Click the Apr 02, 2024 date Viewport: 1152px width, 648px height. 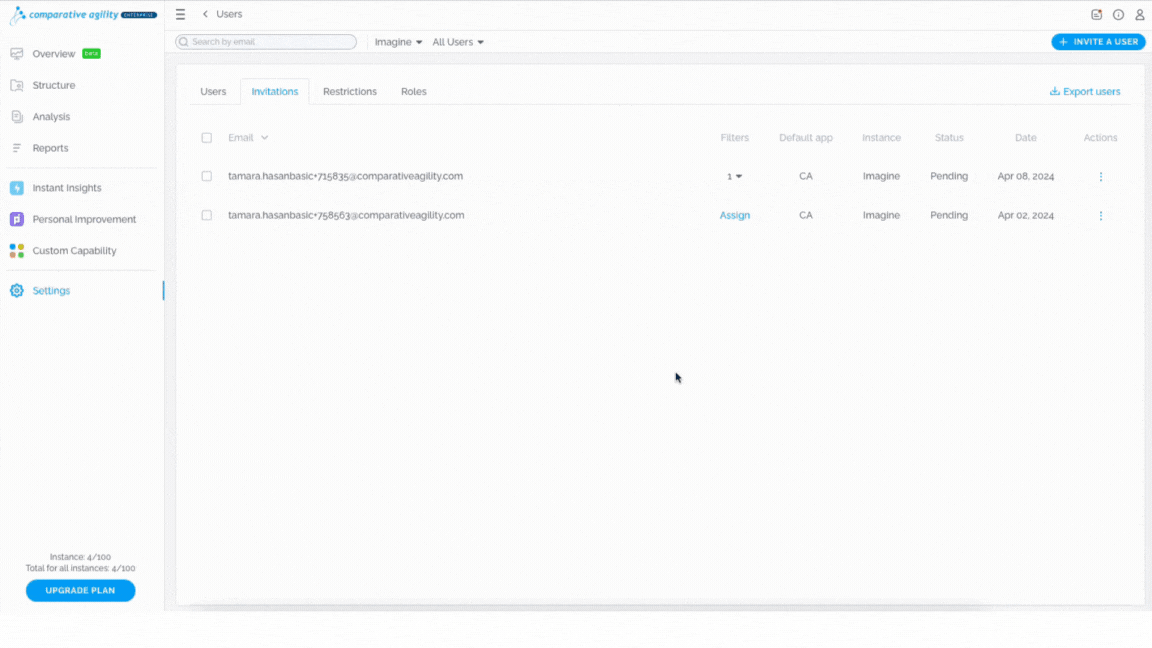[x=1026, y=215]
